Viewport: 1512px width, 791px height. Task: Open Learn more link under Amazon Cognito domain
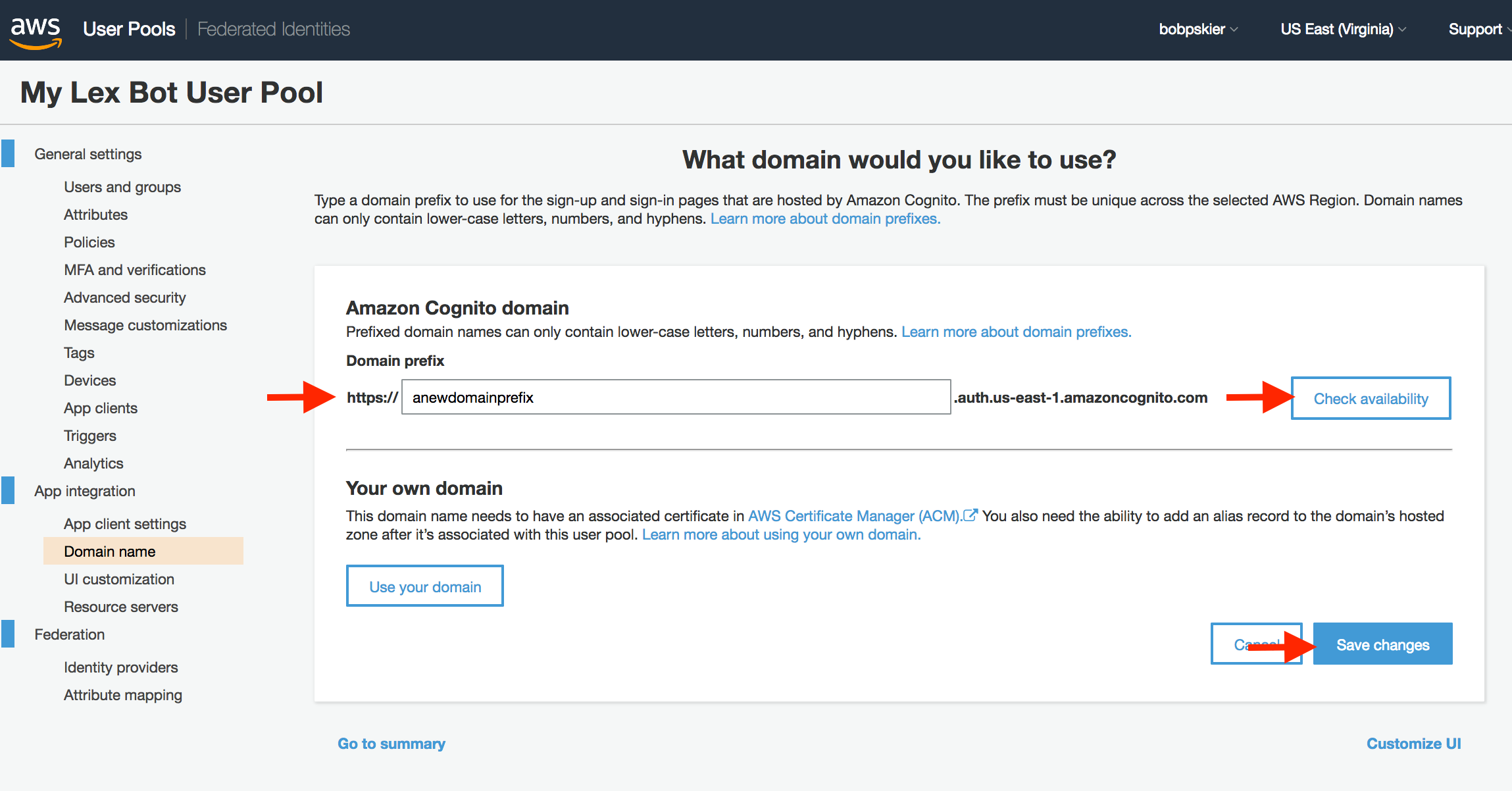[1016, 332]
